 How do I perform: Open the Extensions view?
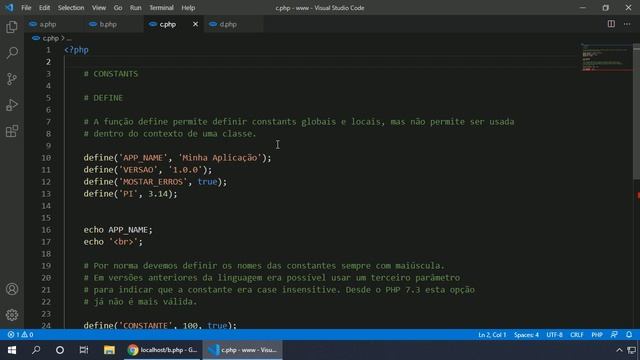[x=12, y=131]
